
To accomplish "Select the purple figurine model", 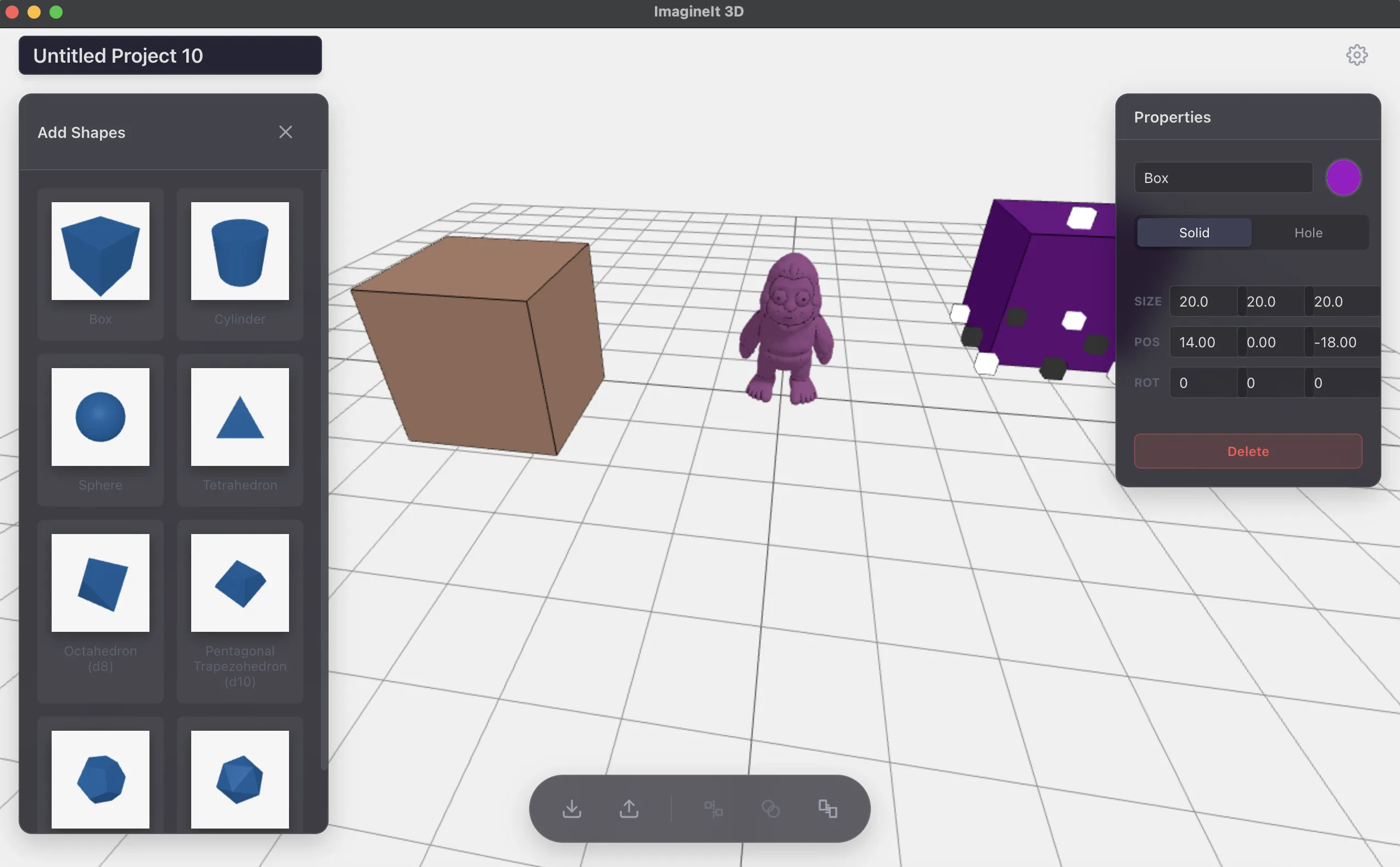I will point(787,330).
